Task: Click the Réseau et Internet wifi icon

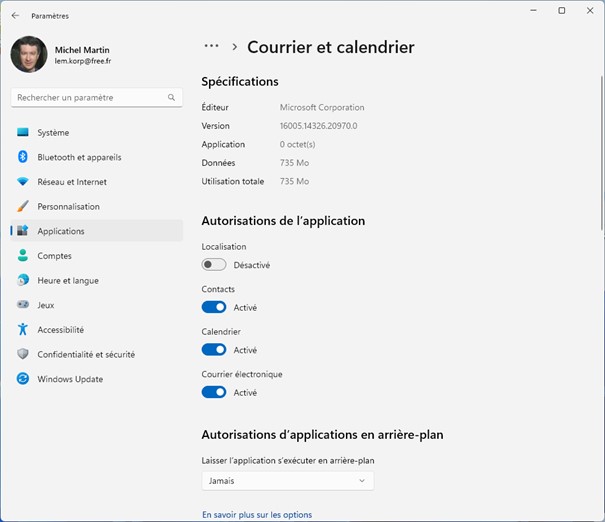Action: [23, 181]
